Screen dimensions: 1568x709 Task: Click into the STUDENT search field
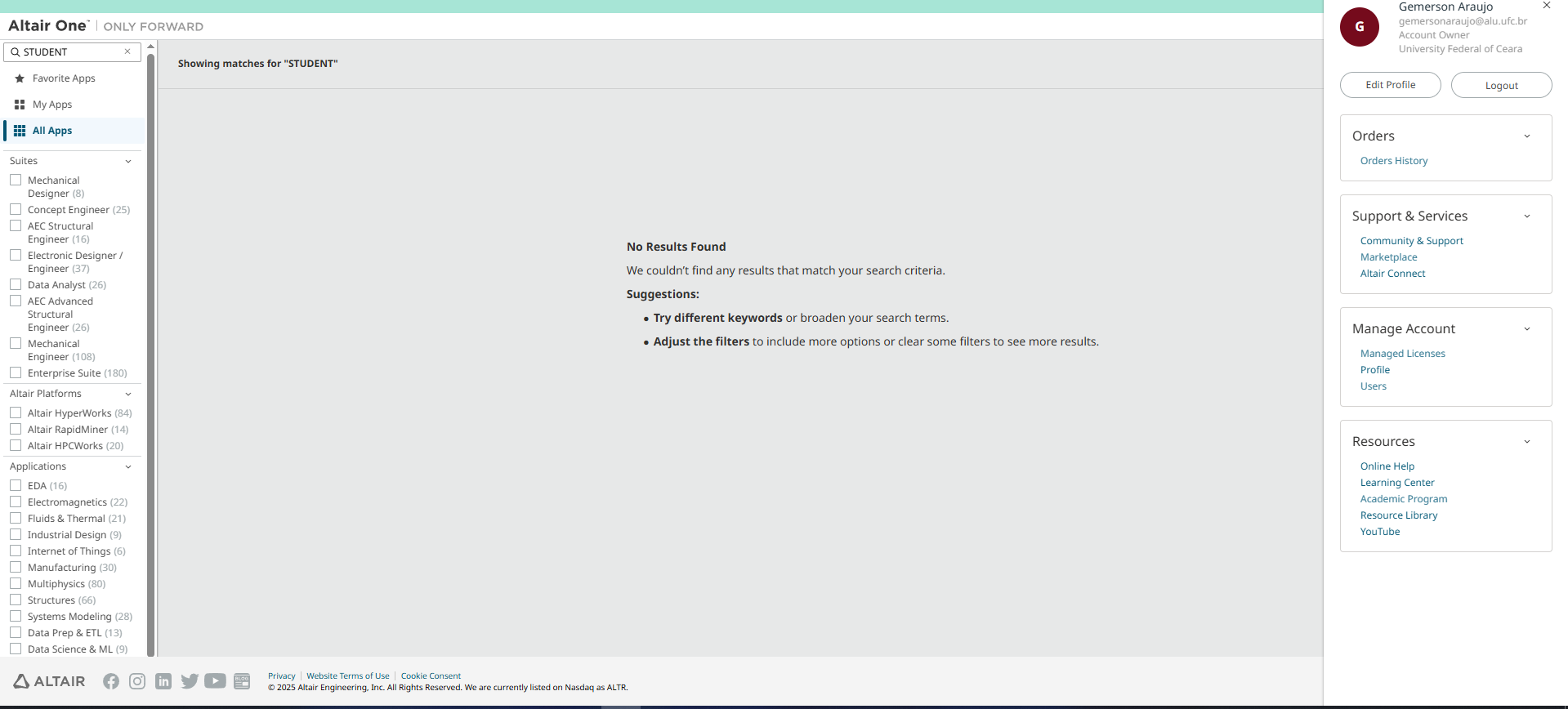pos(72,52)
